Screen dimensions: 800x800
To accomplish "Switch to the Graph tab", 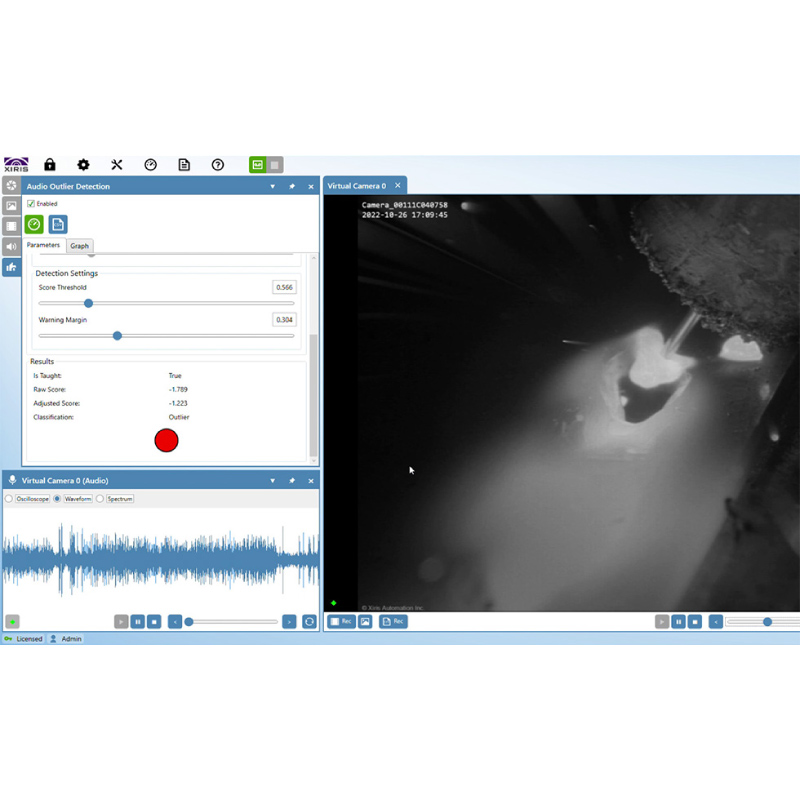I will [79, 245].
